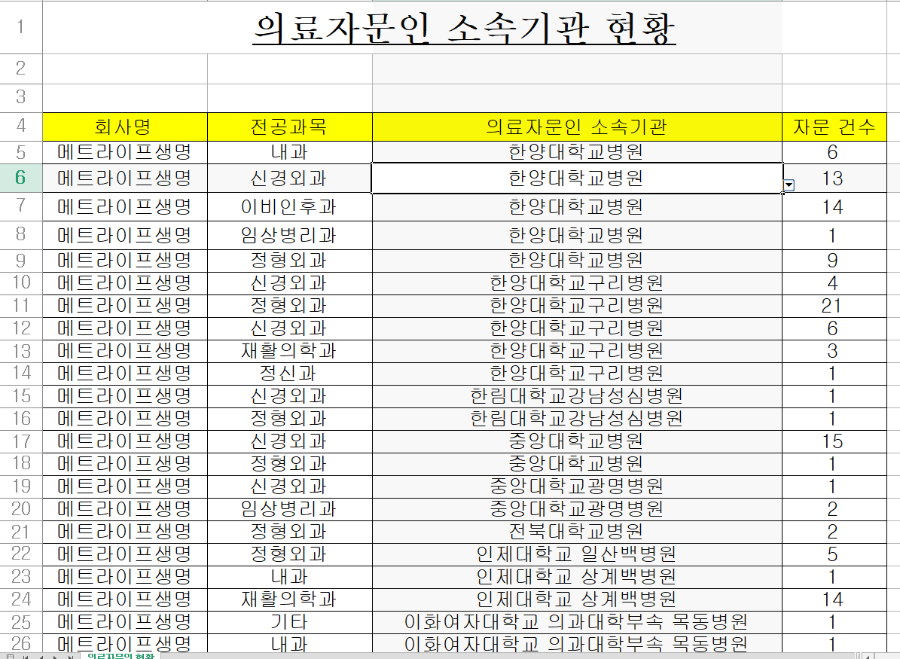Viewport: 900px width, 659px height.
Task: Select the 인제대학교 일산백병원 cell
Action: click(577, 555)
